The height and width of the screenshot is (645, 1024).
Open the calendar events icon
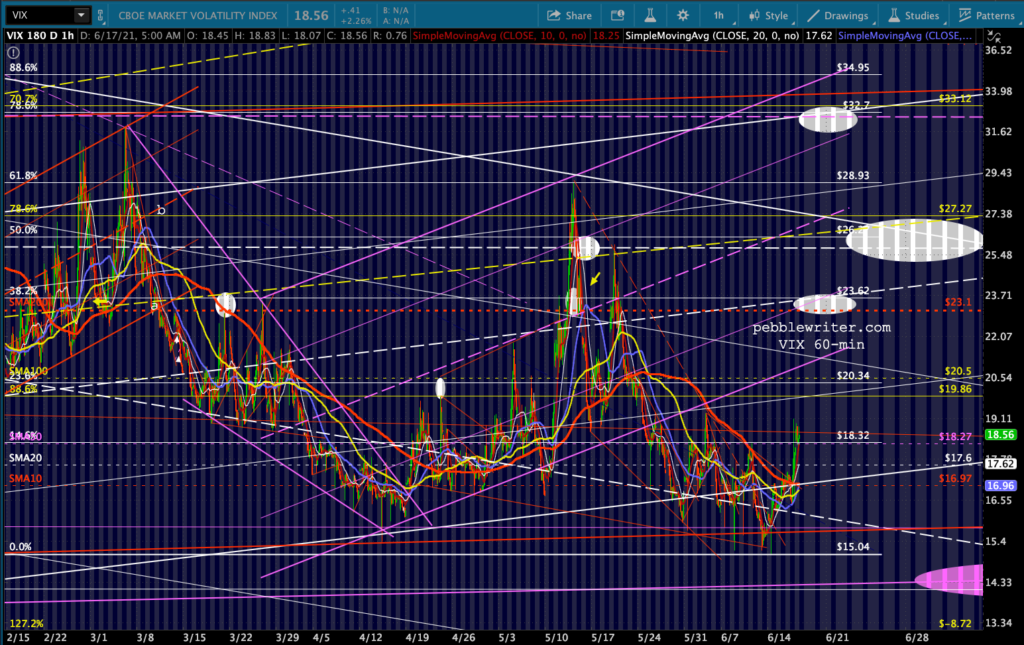coord(617,15)
